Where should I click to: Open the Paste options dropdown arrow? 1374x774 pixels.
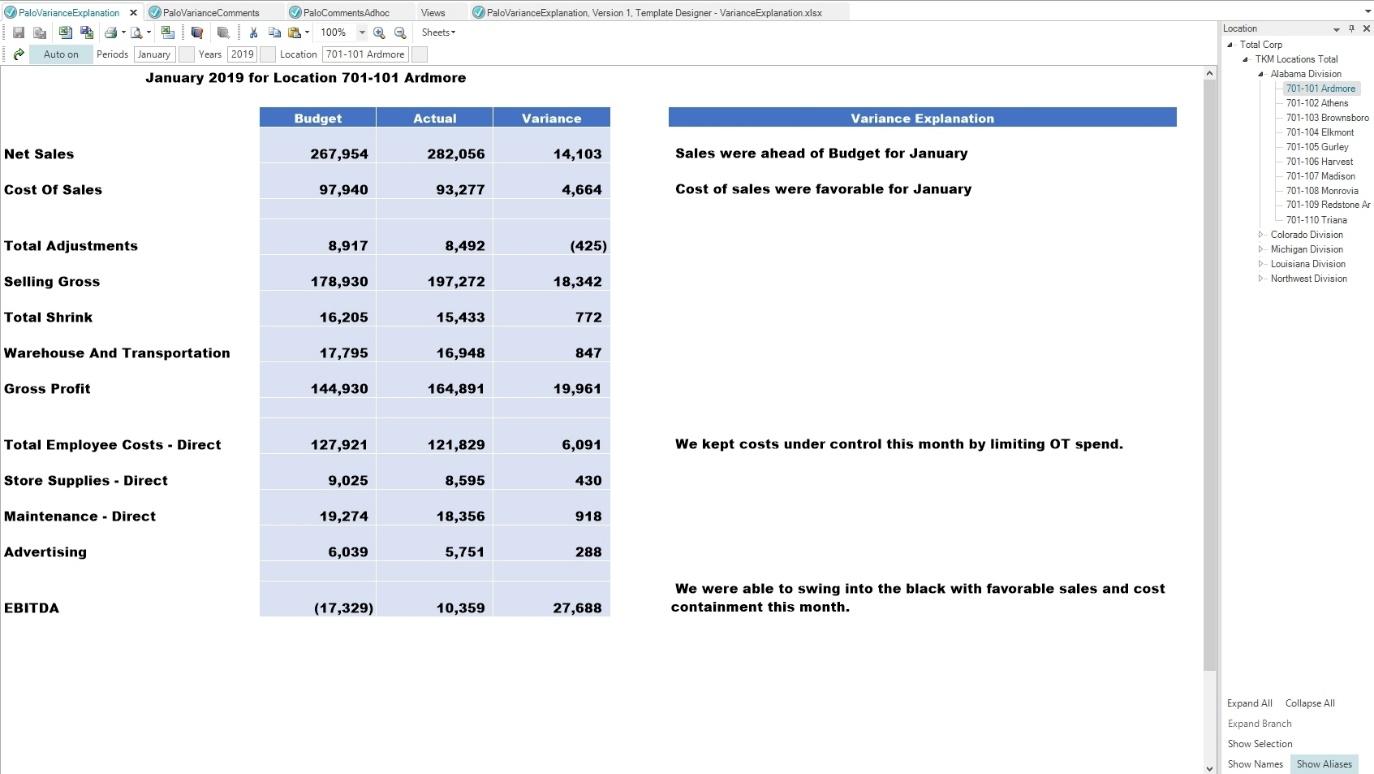(307, 33)
